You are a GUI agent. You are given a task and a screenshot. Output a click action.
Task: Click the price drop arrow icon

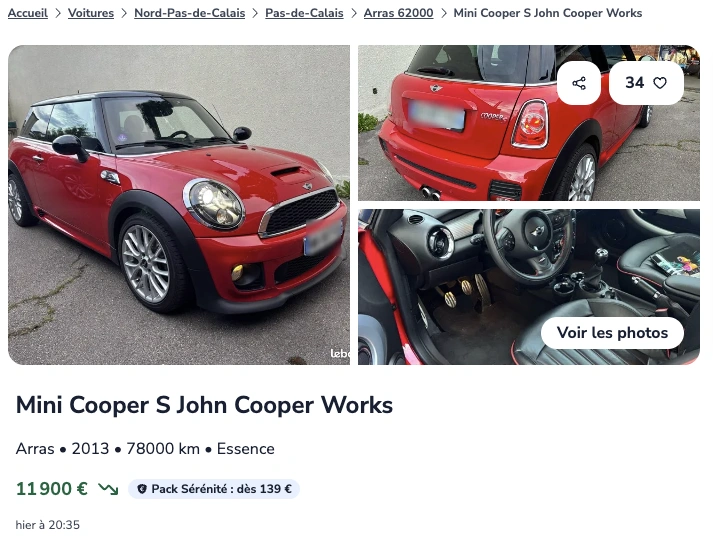pyautogui.click(x=108, y=489)
